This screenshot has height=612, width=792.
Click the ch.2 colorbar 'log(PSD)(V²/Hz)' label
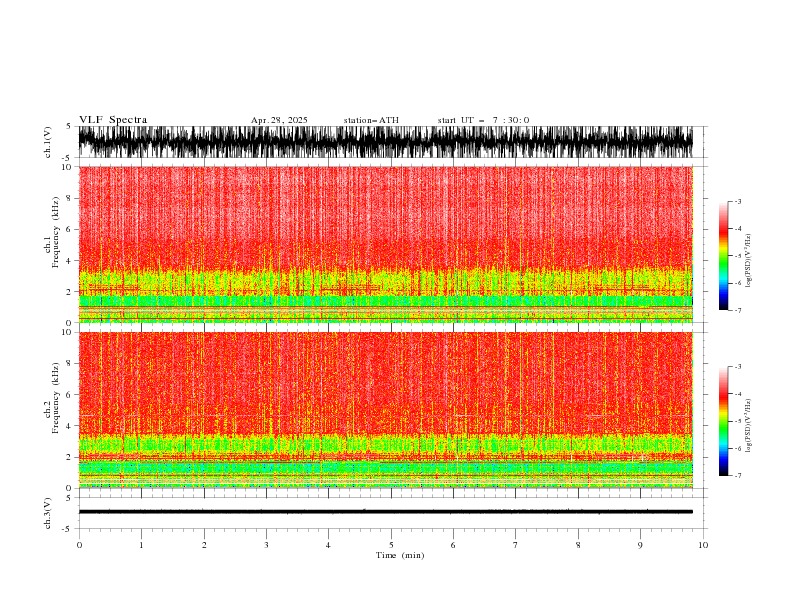pos(749,426)
